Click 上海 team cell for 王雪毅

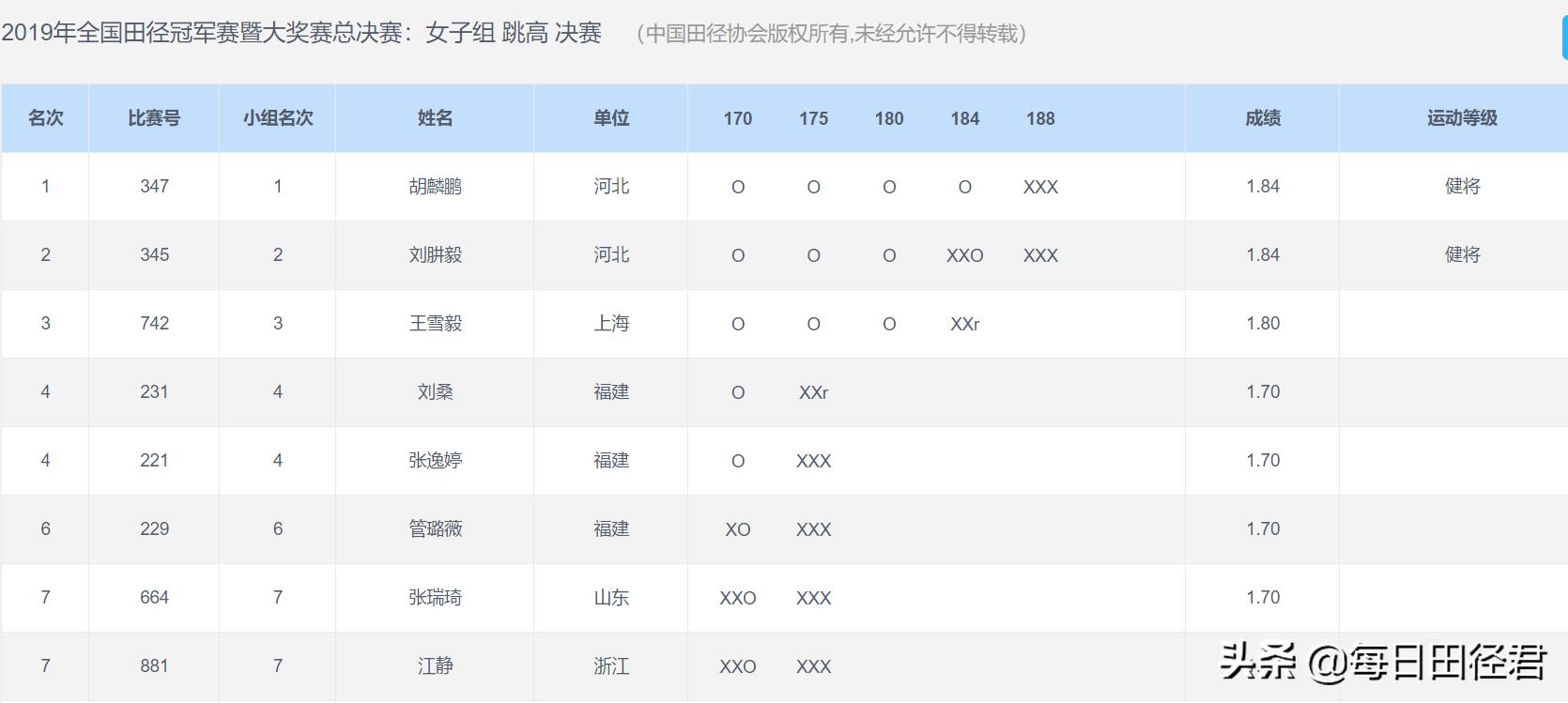point(611,324)
